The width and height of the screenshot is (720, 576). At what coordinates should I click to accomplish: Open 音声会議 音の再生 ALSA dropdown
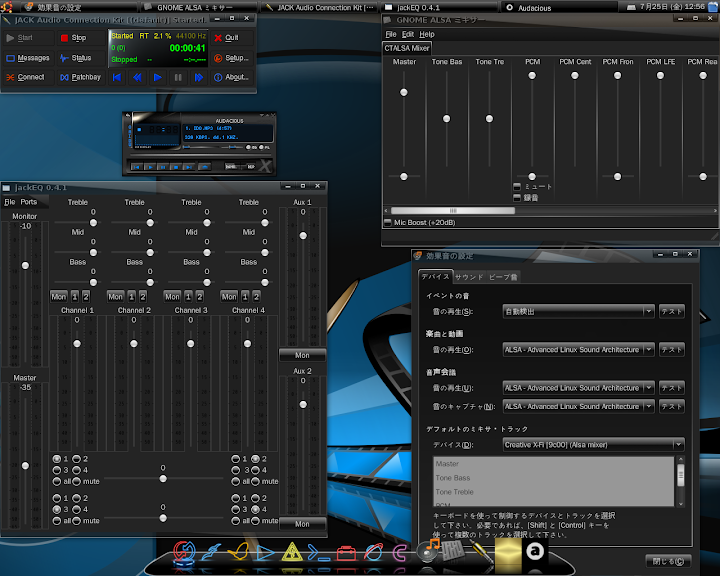[x=579, y=388]
